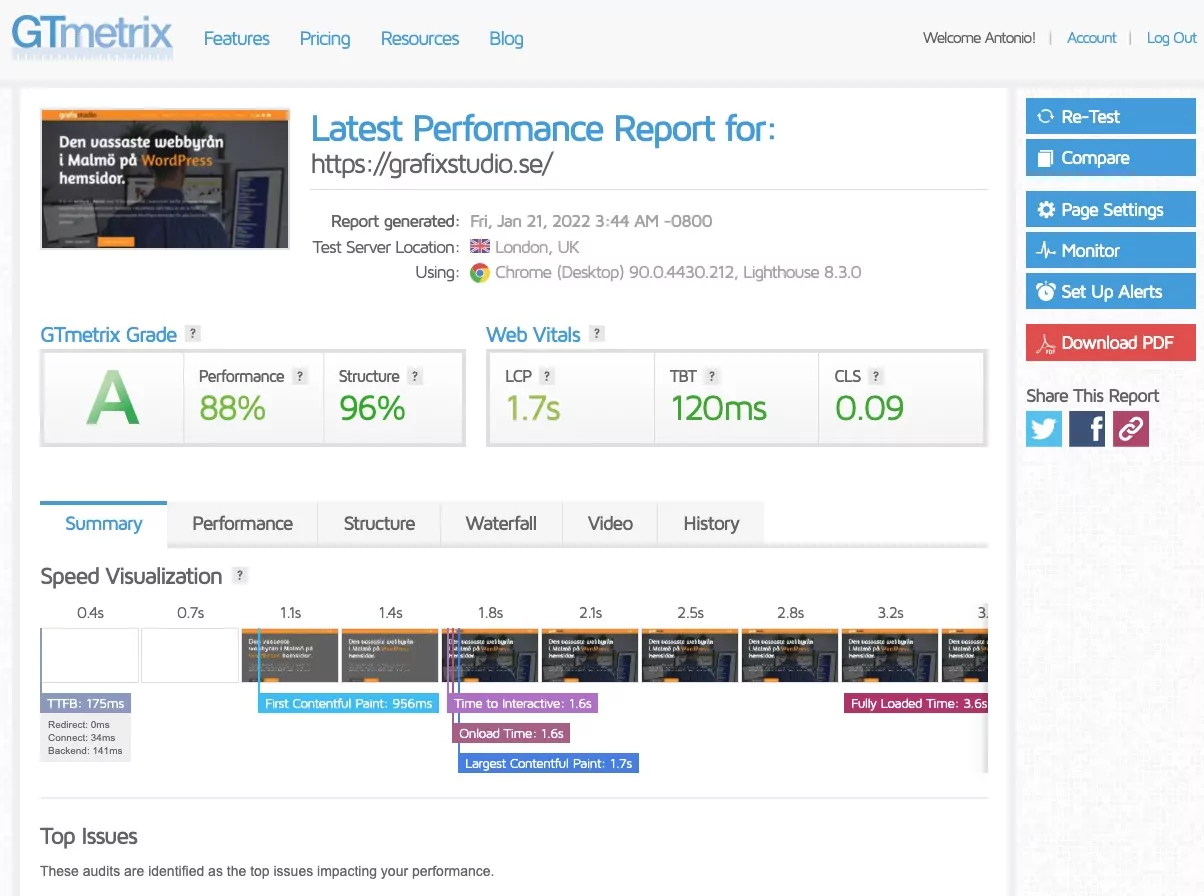Click the TTFB: 175ms marker

point(86,703)
